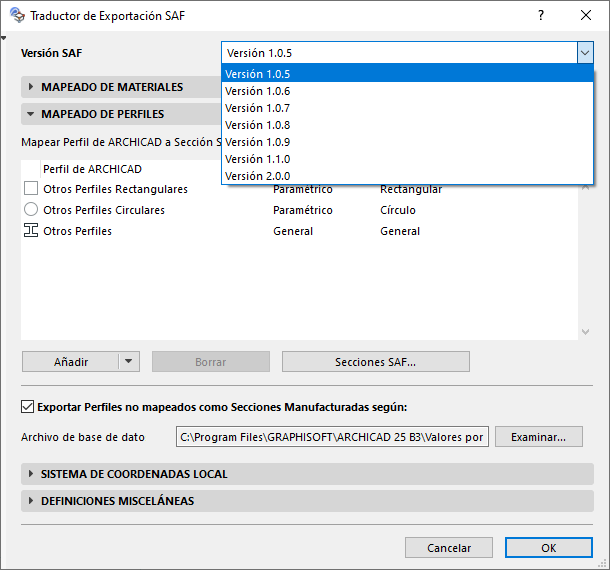Select Versión 1.1.0 entry
The width and height of the screenshot is (610, 570).
click(407, 159)
